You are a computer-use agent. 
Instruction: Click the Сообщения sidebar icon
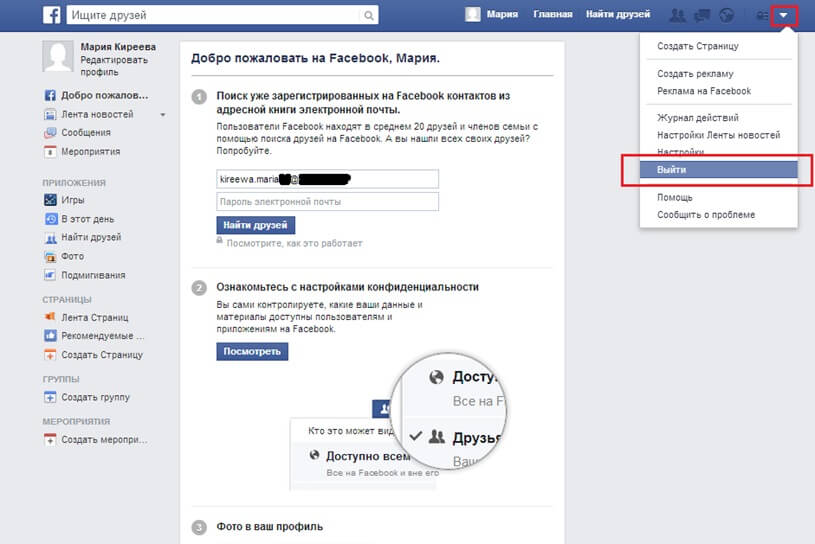[x=50, y=133]
